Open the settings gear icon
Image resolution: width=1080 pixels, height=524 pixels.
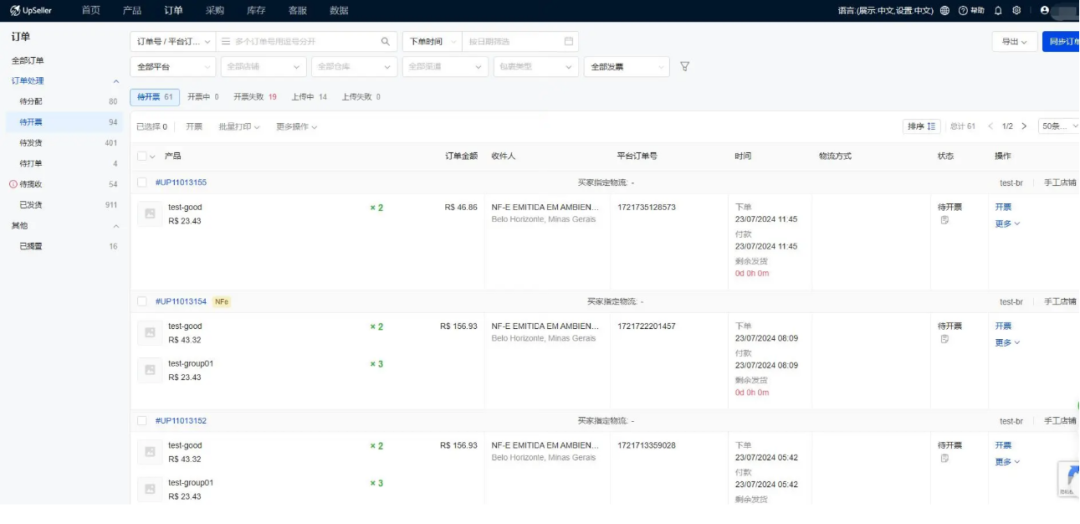coord(1017,10)
